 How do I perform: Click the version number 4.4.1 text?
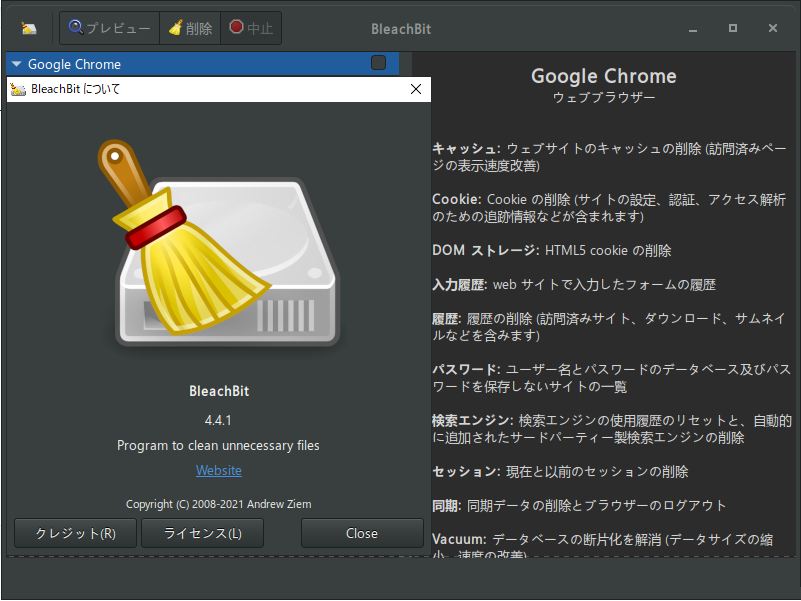[x=218, y=420]
